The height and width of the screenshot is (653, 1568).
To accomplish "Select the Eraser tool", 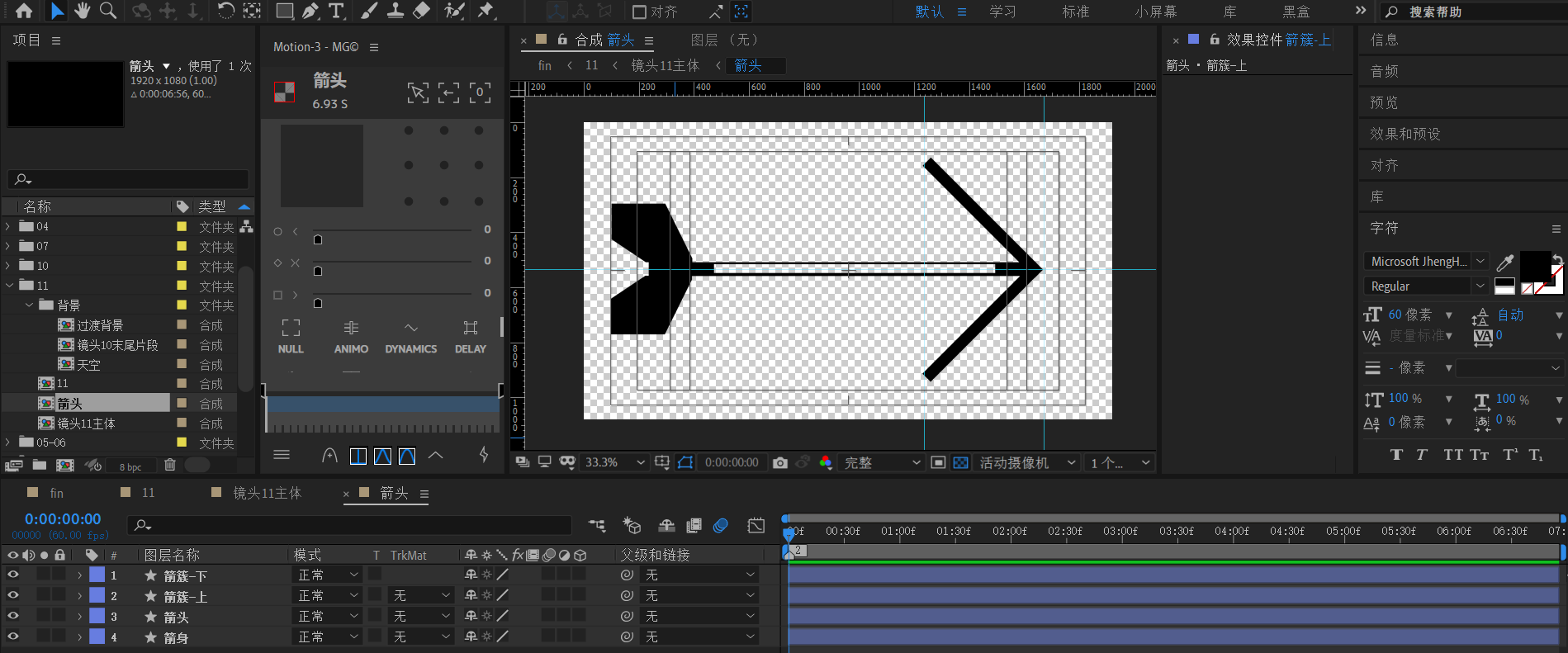I will pos(421,11).
